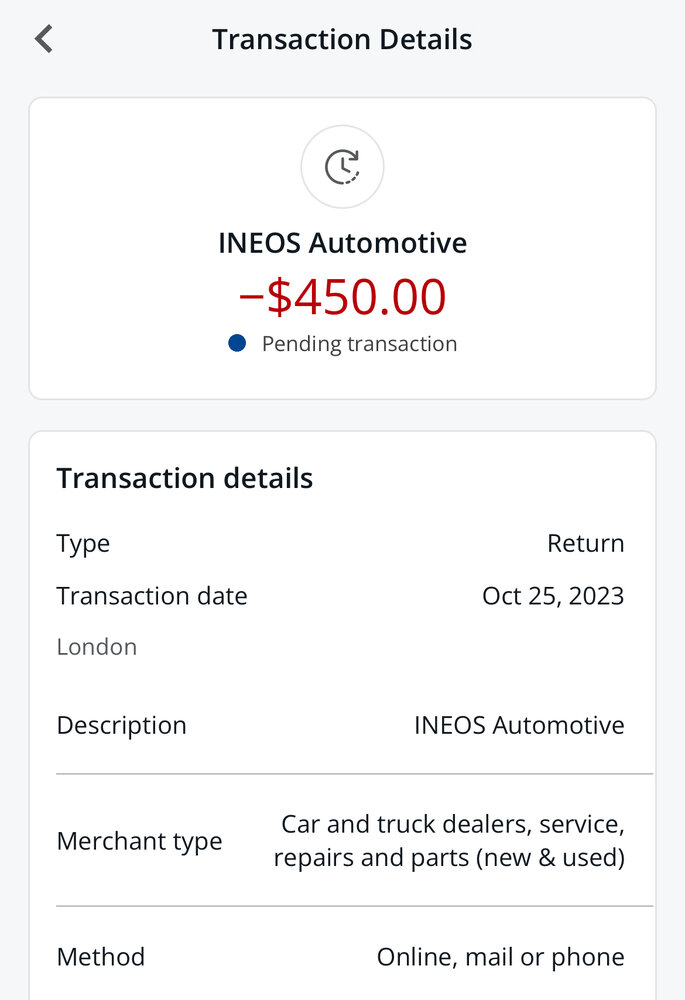Tap the Pending transaction status label
Viewport: 685px width, 1000px height.
[x=360, y=344]
